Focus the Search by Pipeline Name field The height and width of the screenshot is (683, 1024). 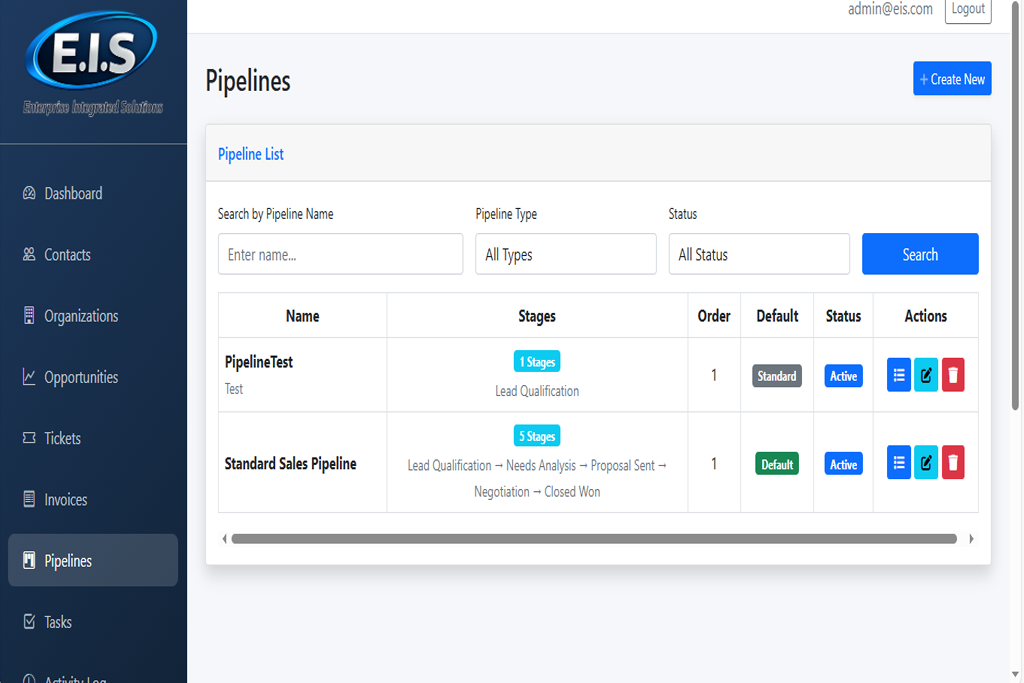[340, 254]
